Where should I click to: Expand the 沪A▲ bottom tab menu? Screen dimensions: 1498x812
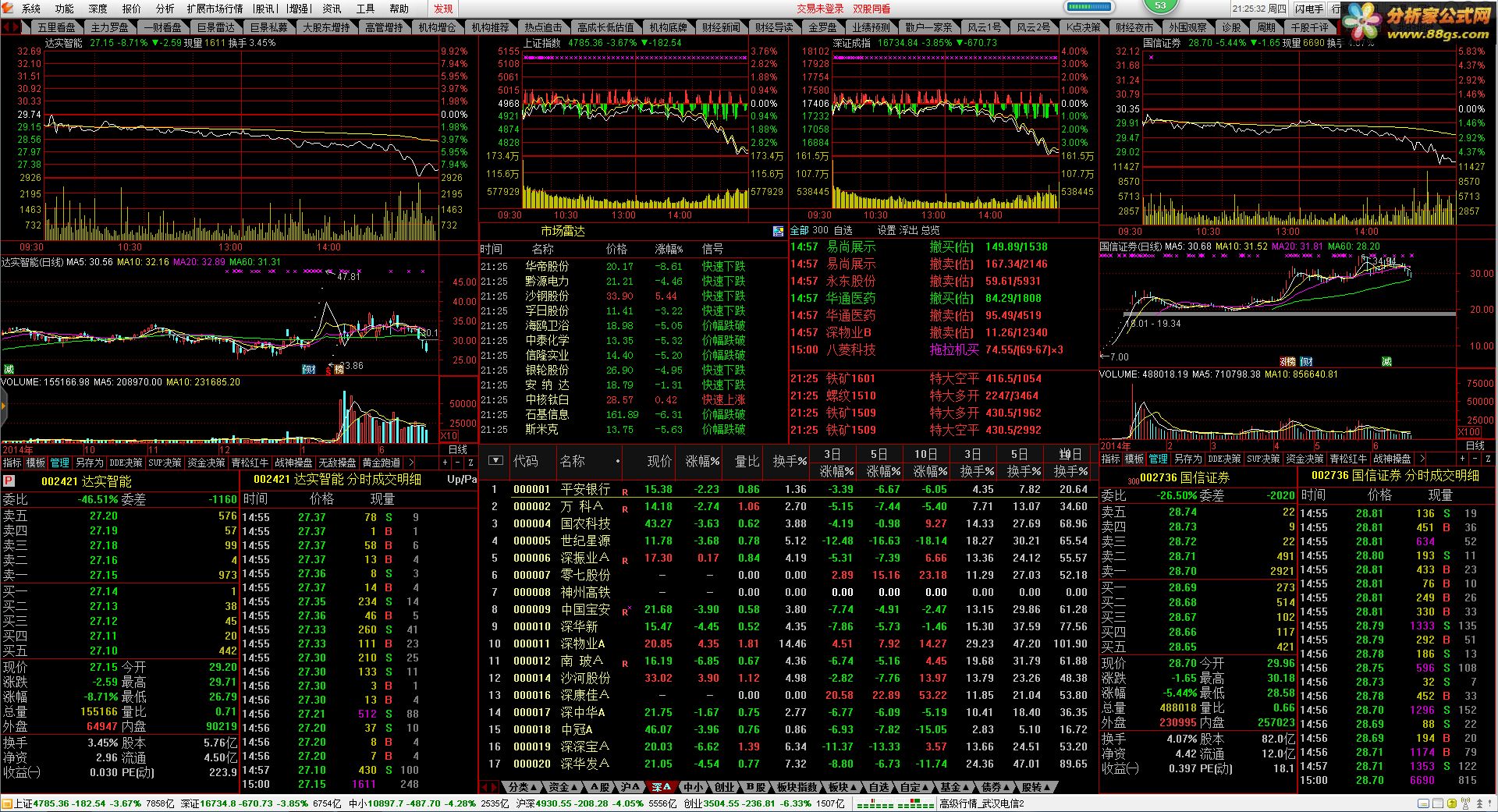tap(630, 787)
